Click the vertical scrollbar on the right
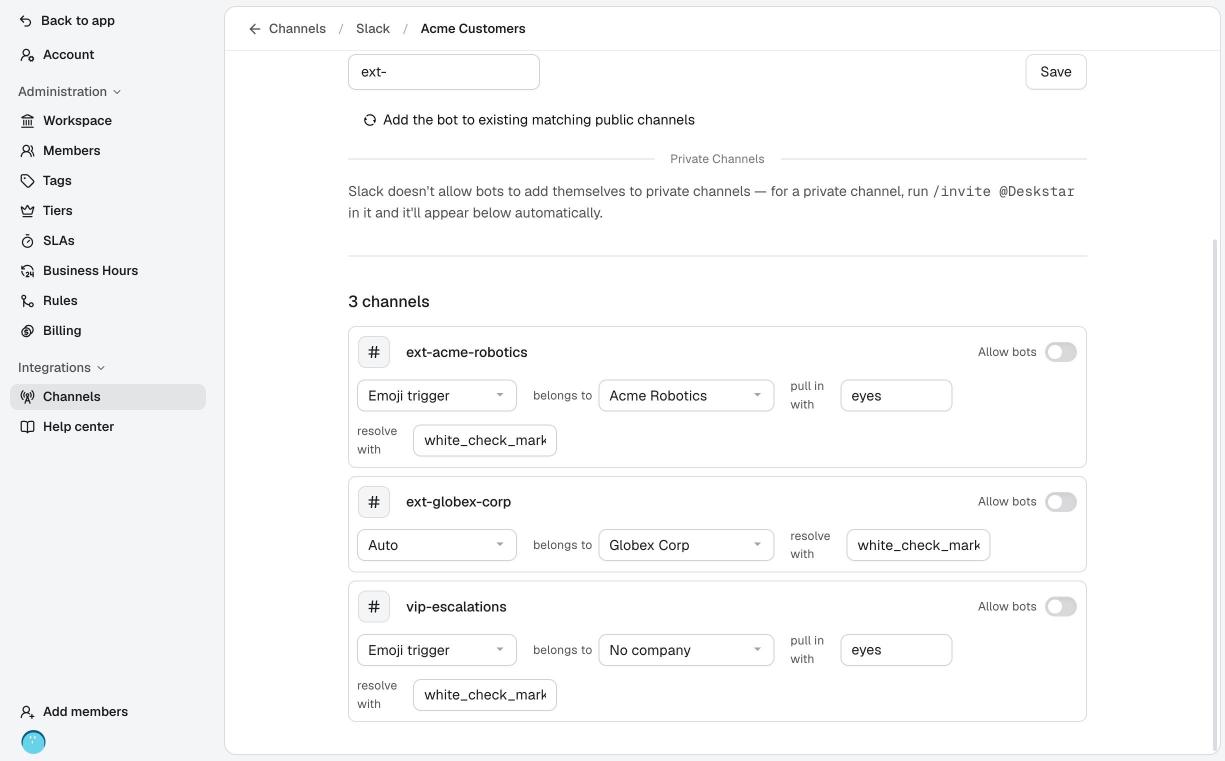This screenshot has width=1225, height=761. [1216, 495]
